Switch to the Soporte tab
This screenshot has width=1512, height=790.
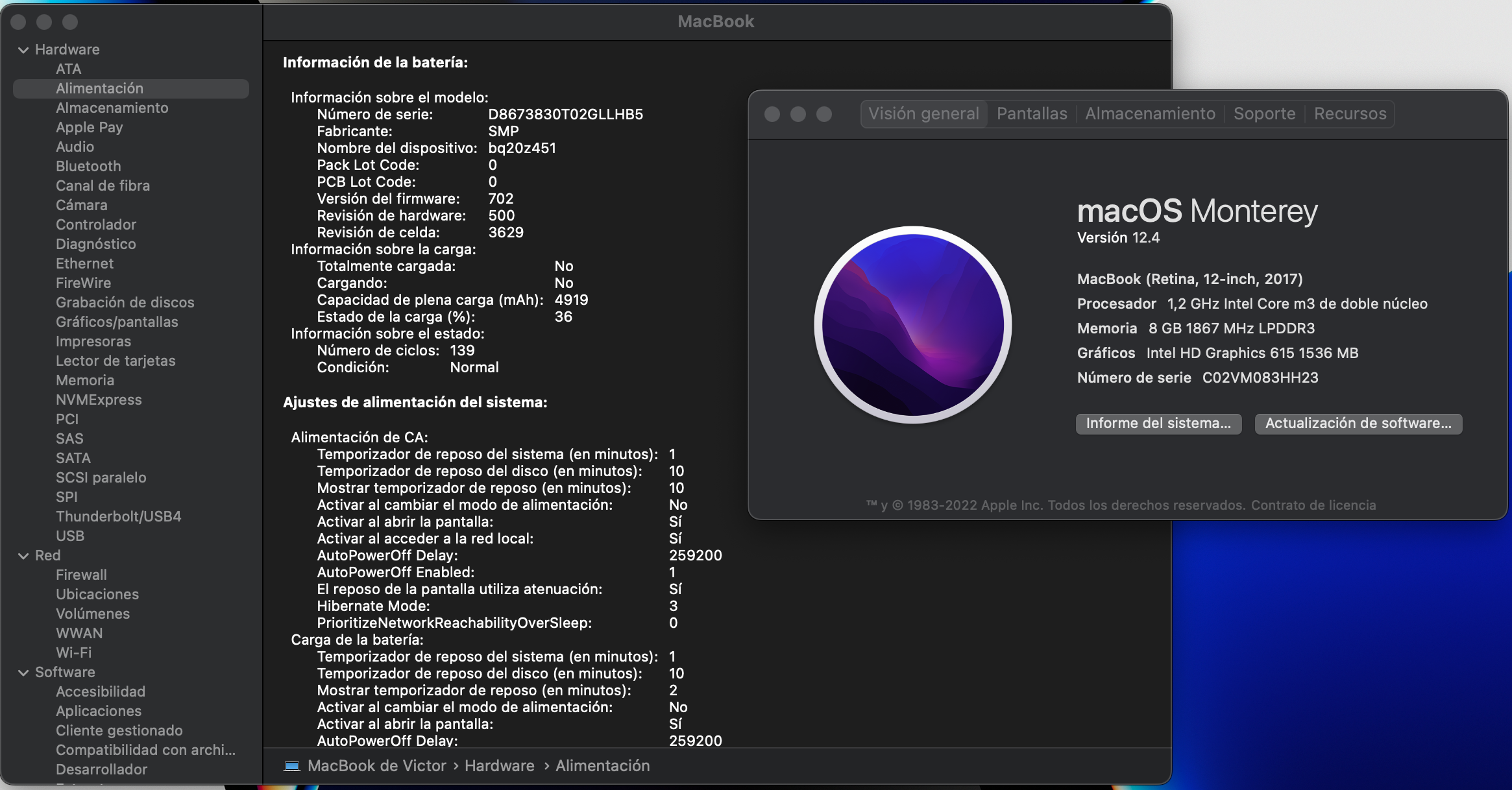point(1264,114)
